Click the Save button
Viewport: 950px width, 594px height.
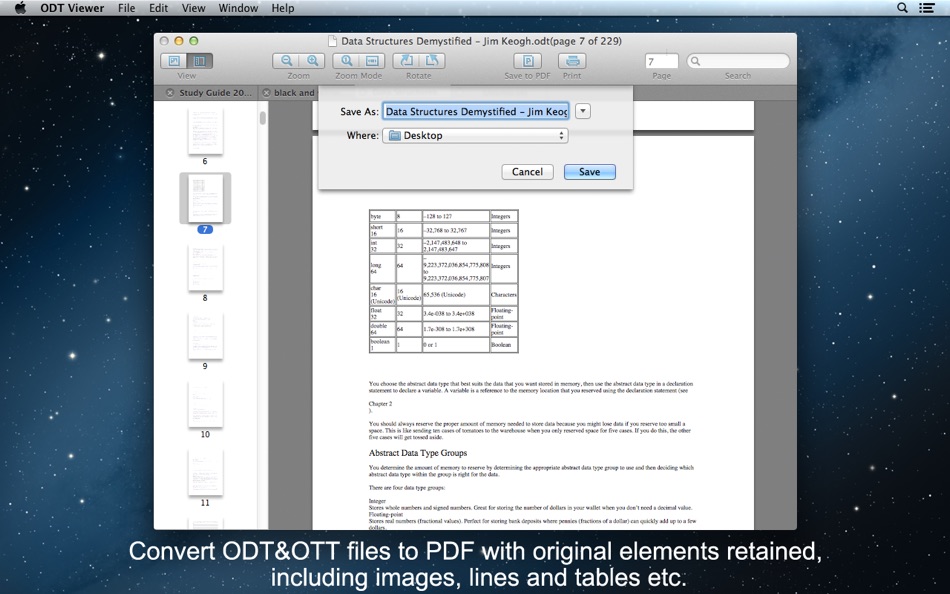click(590, 172)
